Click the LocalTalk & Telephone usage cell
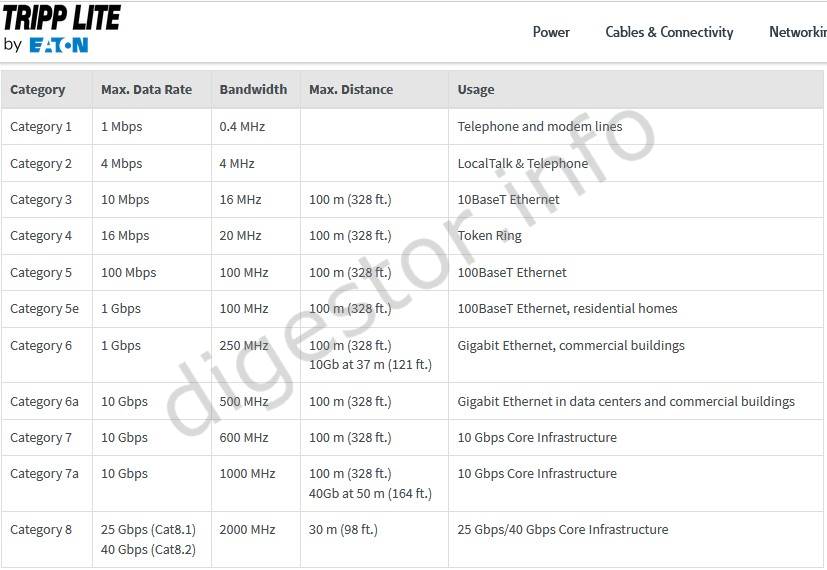Screen dimensions: 827x570 (x=522, y=164)
